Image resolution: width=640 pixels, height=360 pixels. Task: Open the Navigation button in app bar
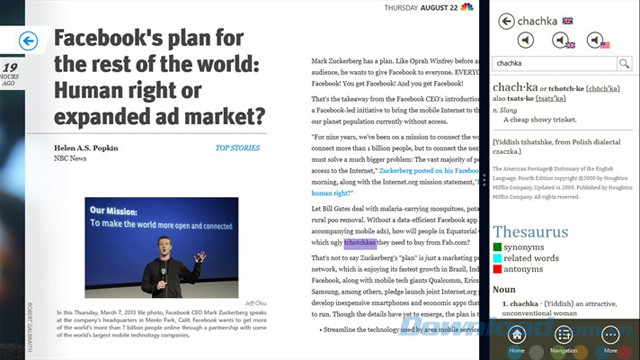pyautogui.click(x=564, y=339)
